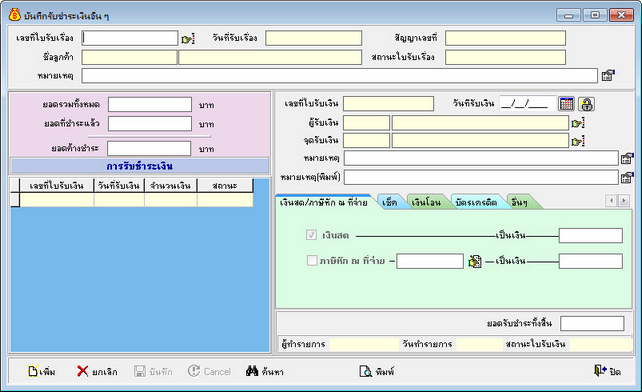Click the การรับชำระเงิน section header

140,166
